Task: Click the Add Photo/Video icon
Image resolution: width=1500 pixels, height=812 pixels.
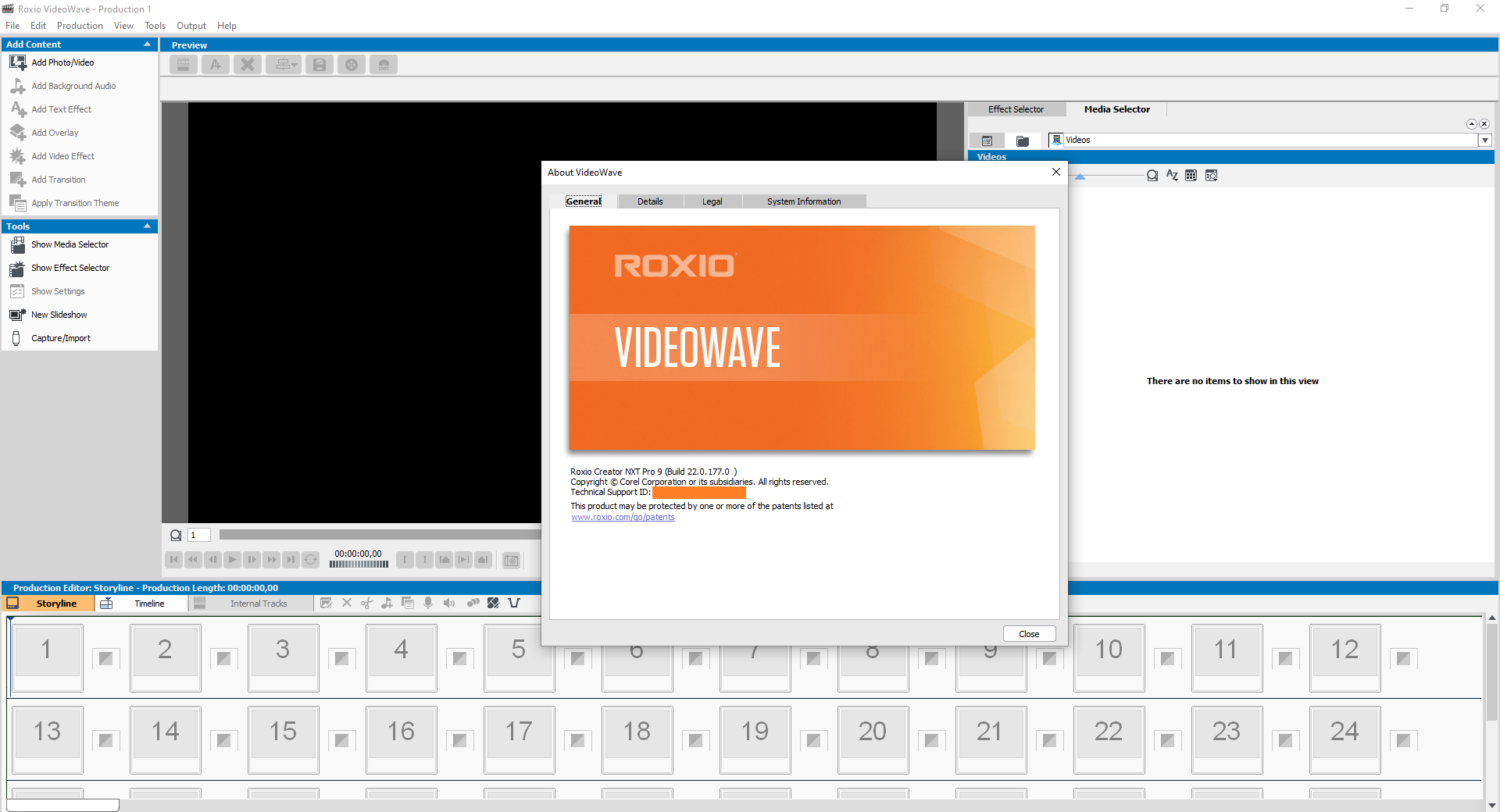Action: click(x=18, y=62)
